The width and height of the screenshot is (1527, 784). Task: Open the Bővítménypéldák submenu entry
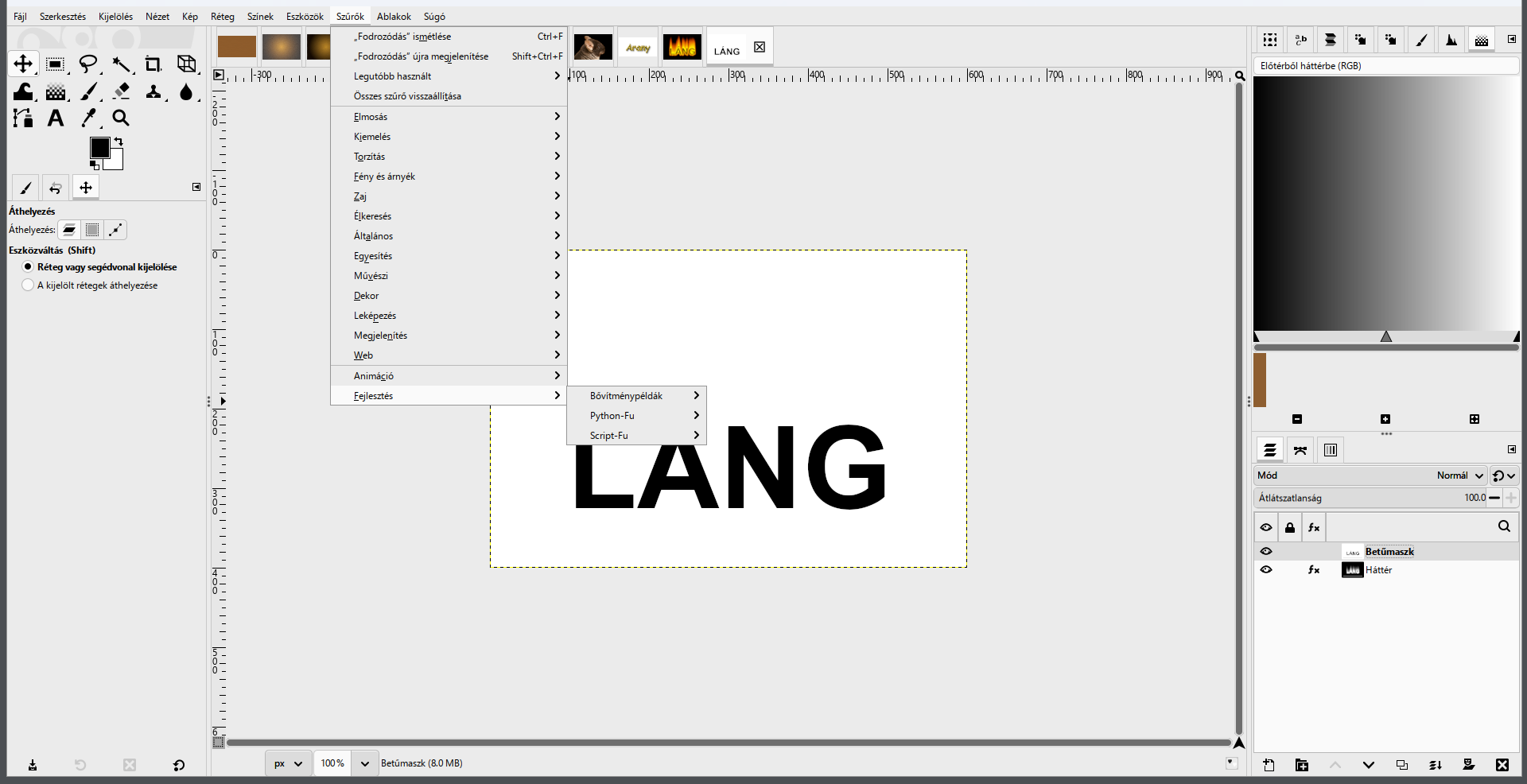point(636,396)
